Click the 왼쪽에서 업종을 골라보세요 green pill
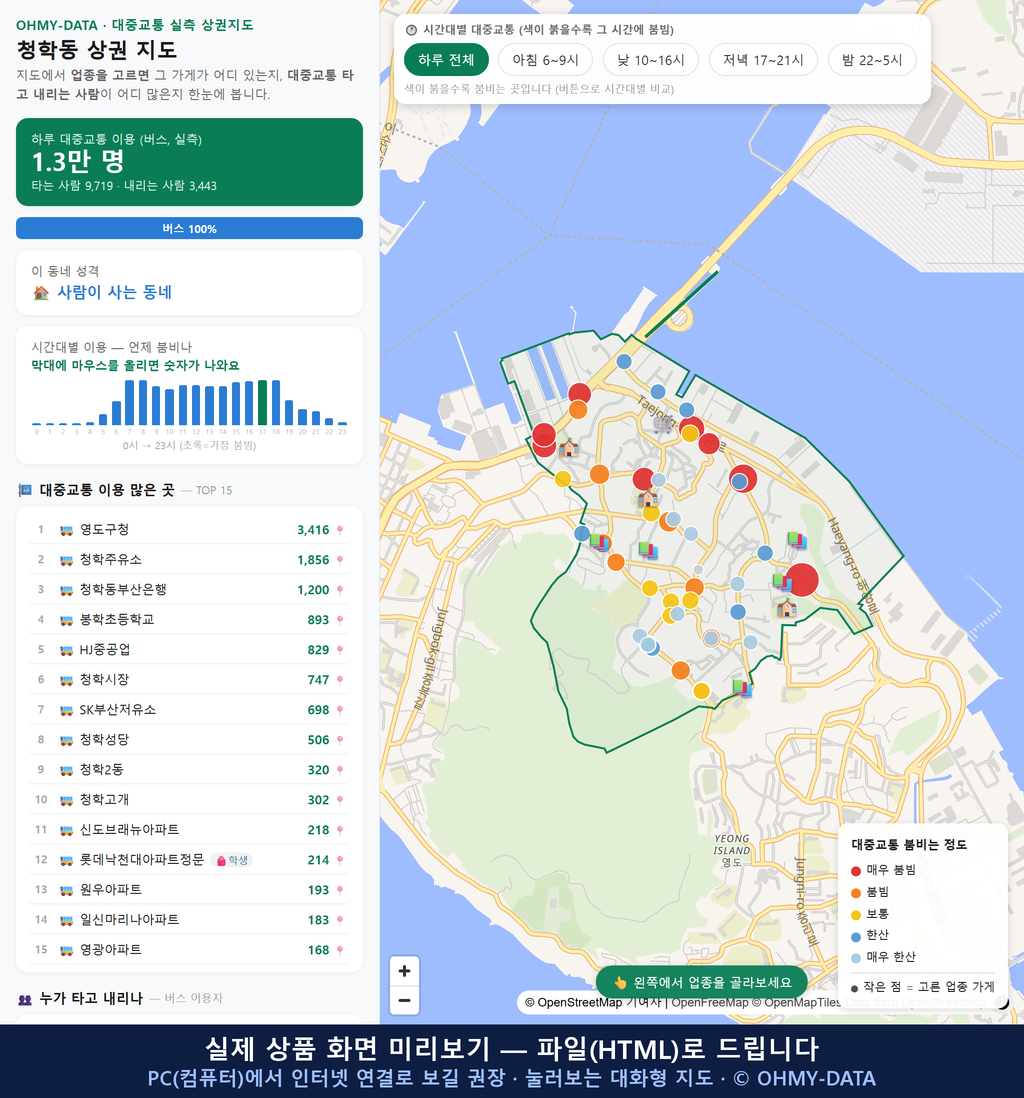Screen dimensions: 1024x1098 702,982
